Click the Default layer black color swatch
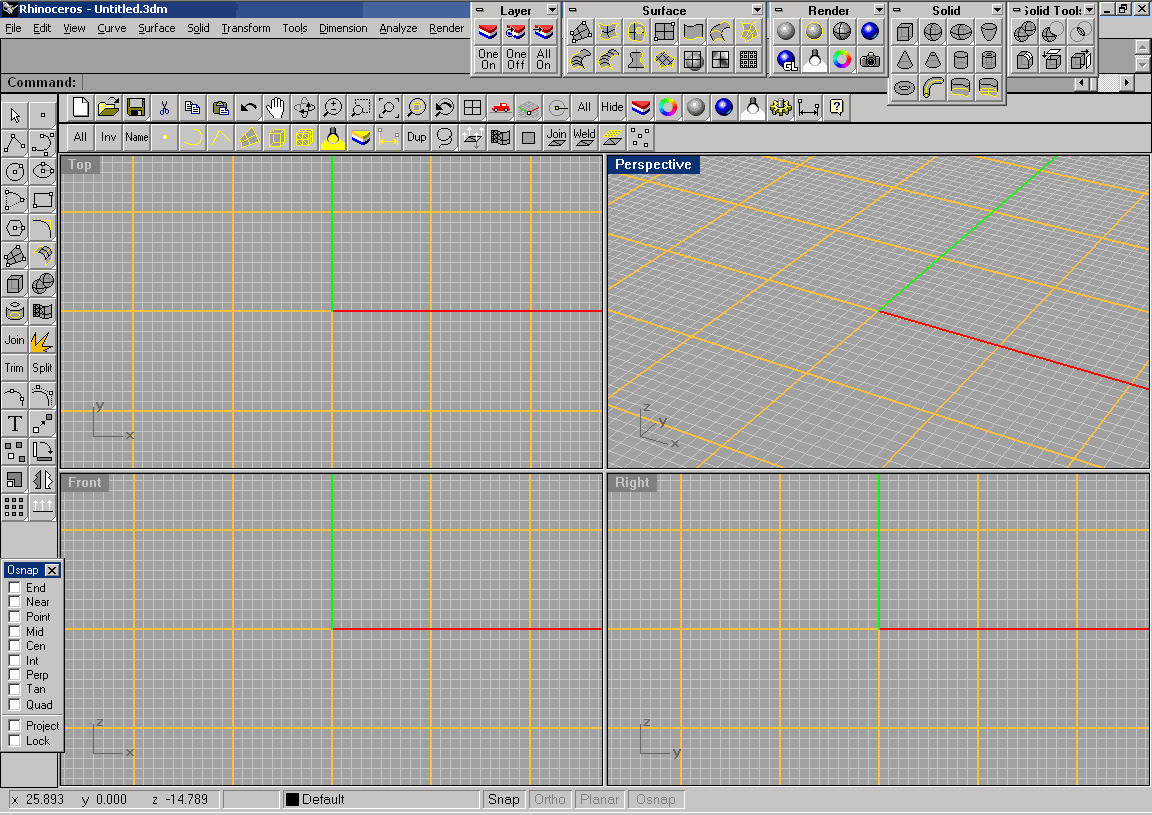Screen dimensions: 1152x815 tap(292, 800)
